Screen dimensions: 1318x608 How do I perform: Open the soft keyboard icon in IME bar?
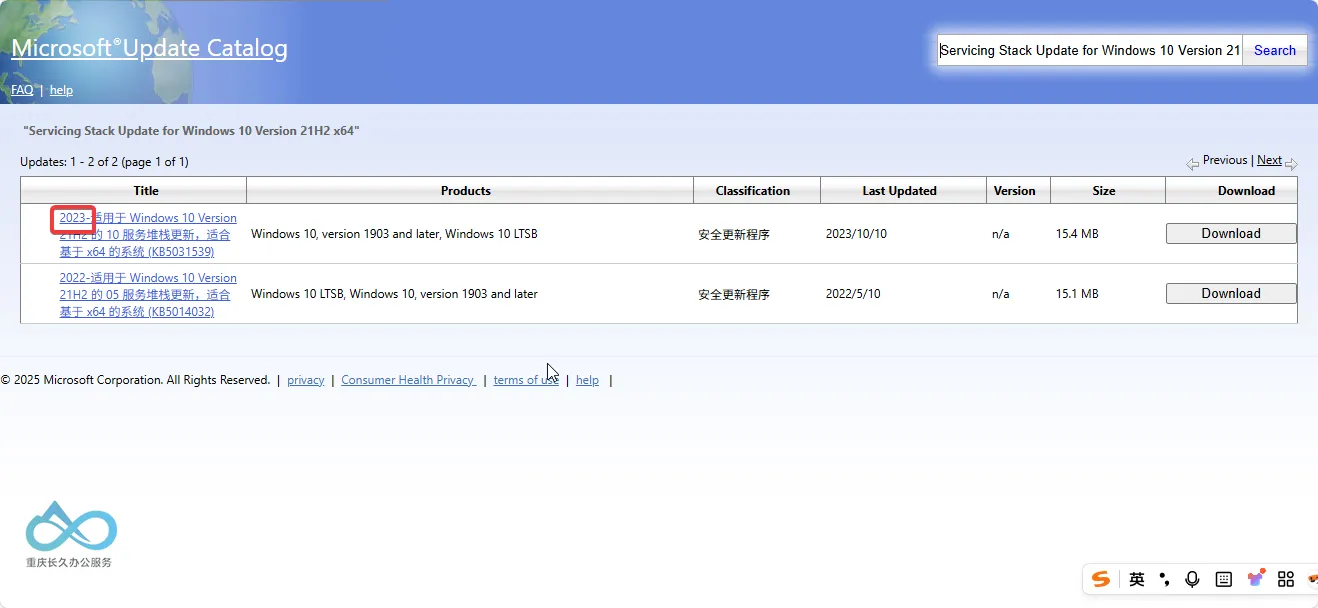tap(1223, 579)
